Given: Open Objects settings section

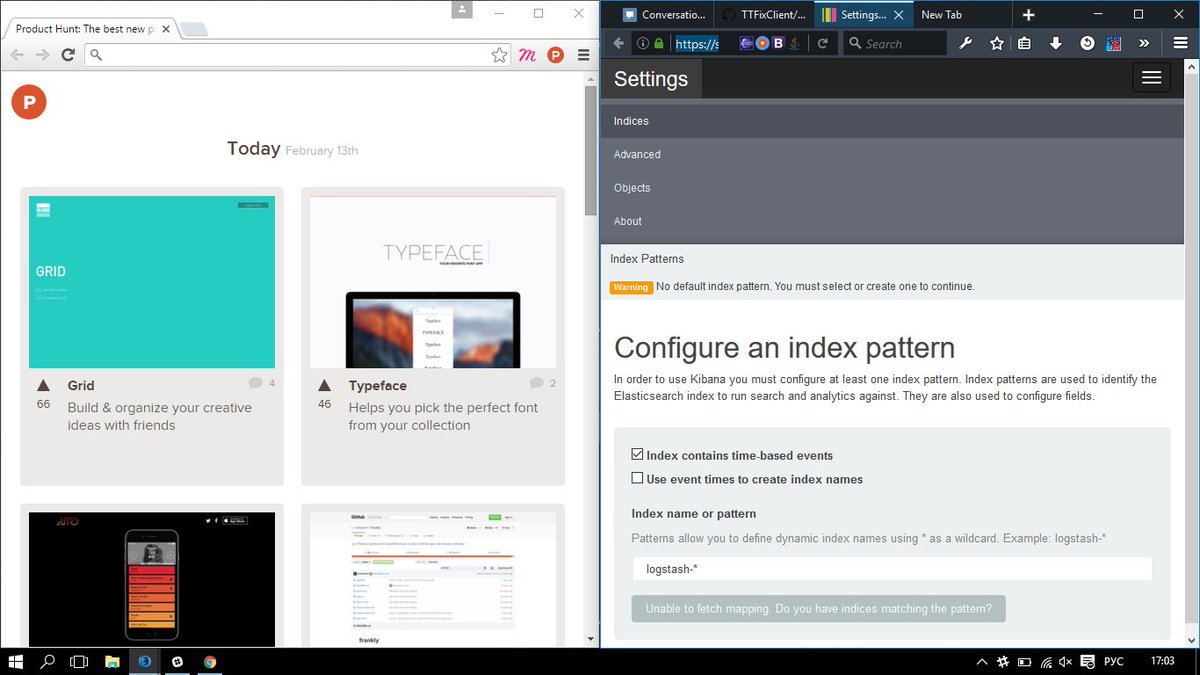Looking at the screenshot, I should click(892, 188).
